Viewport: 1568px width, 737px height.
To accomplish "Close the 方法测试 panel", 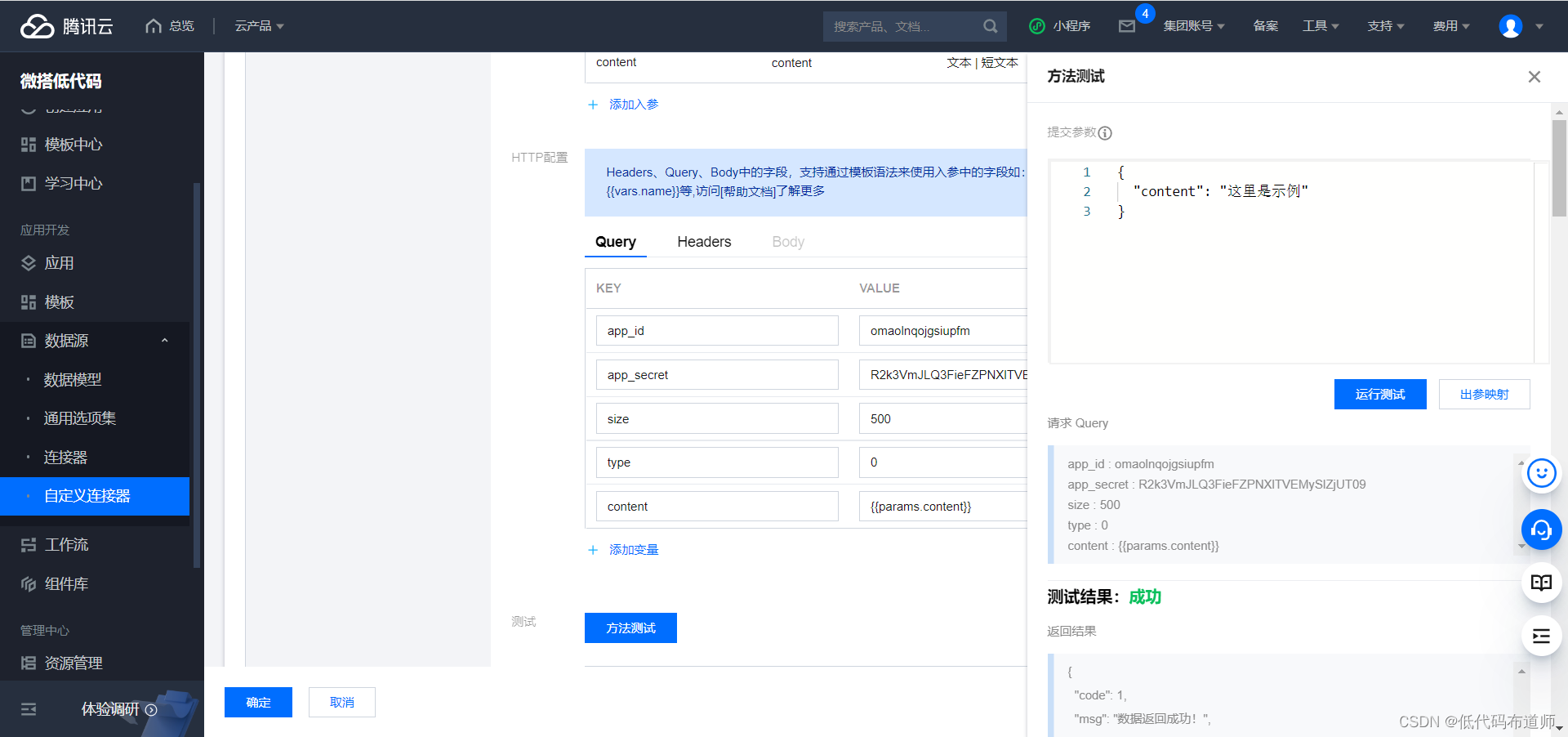I will pos(1534,77).
